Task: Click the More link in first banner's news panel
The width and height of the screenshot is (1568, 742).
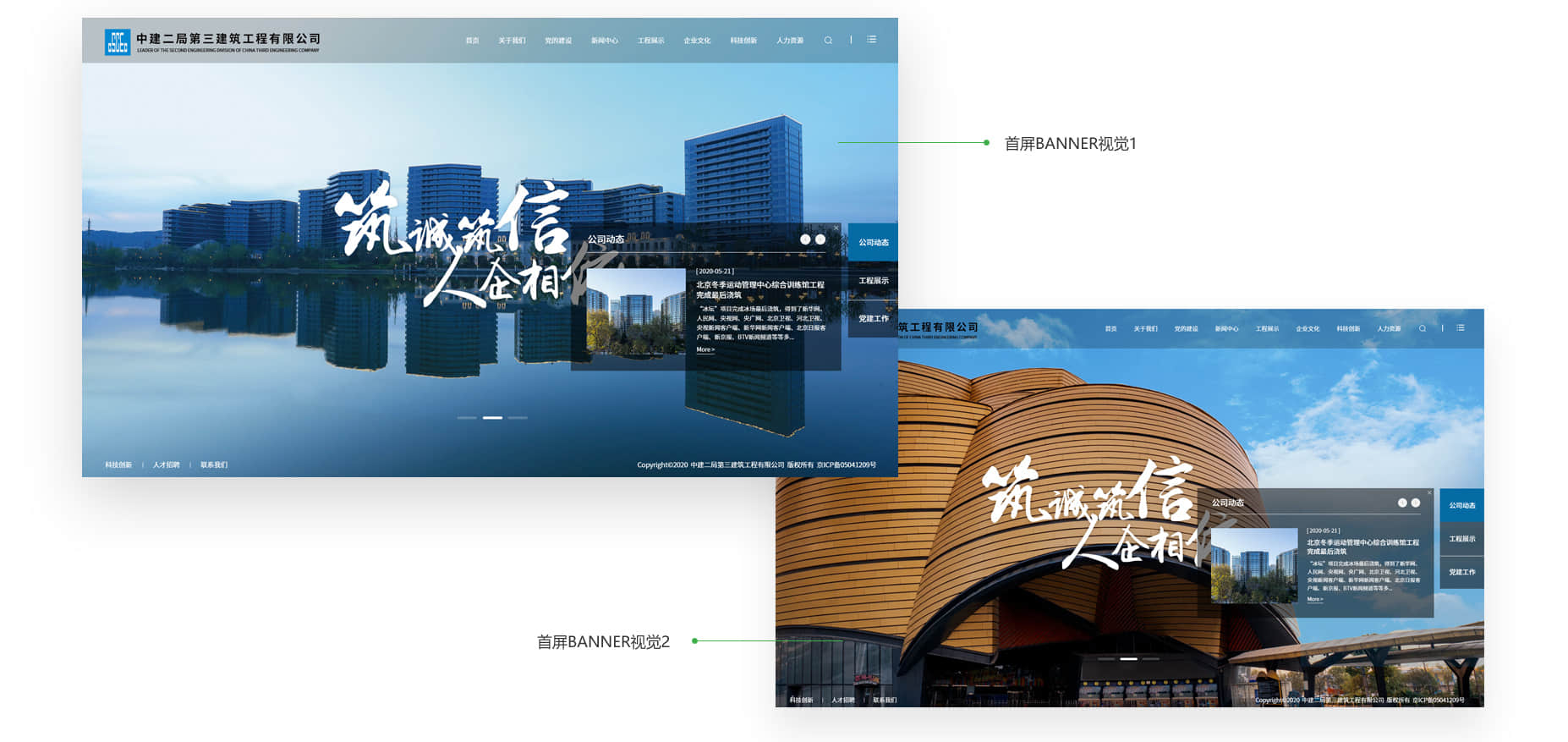Action: pos(705,349)
